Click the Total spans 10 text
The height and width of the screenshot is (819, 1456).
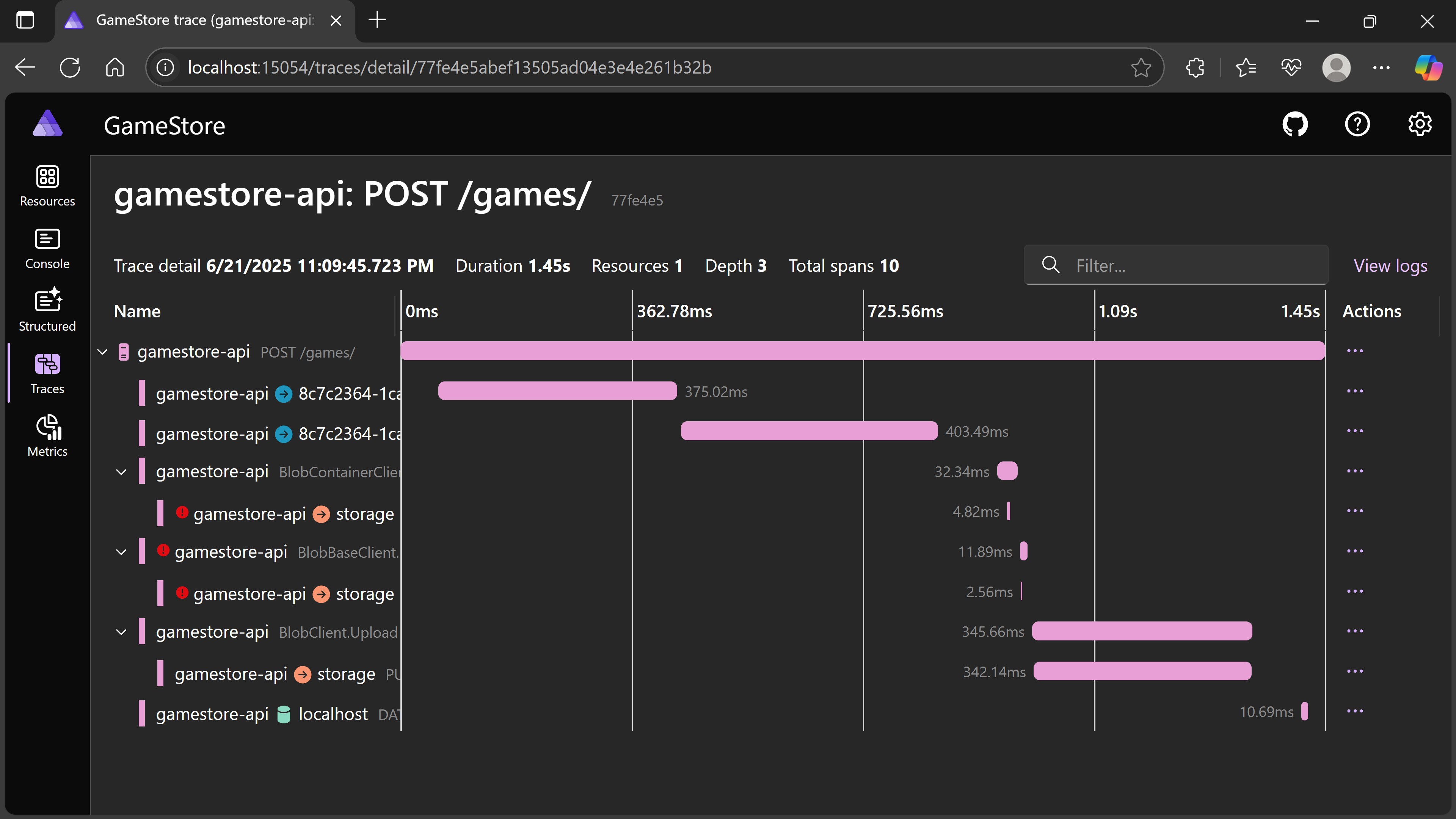[x=844, y=266]
